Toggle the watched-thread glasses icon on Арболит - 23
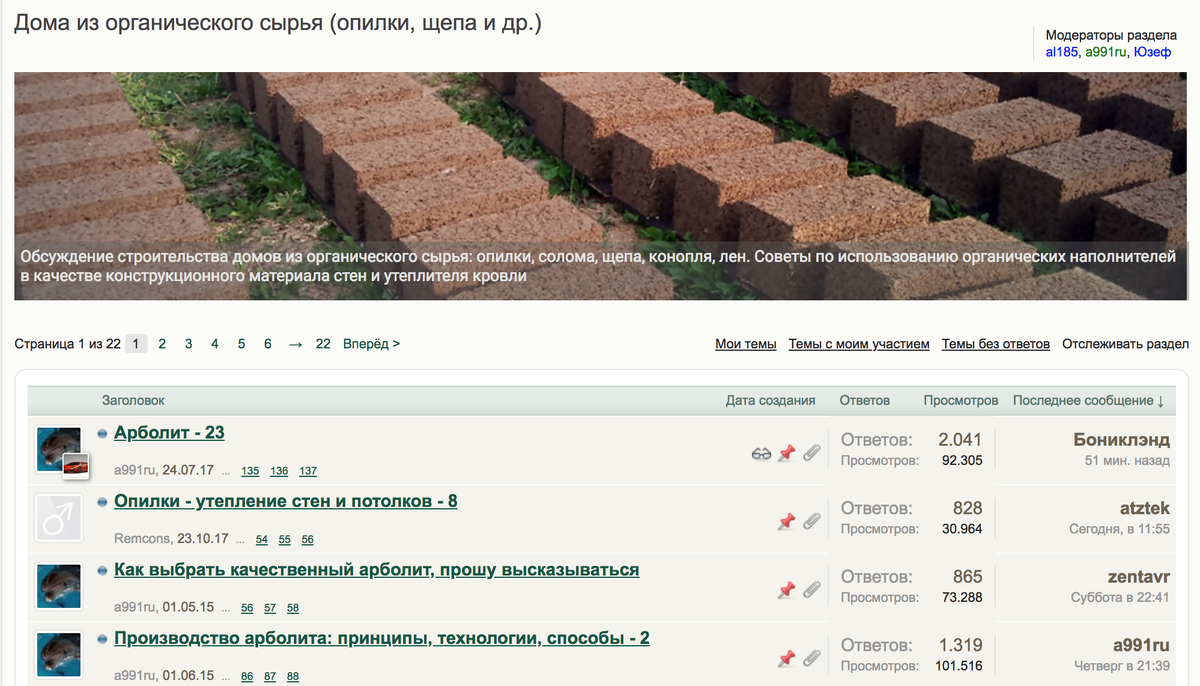Screen dimensions: 1200x686 (x=762, y=453)
